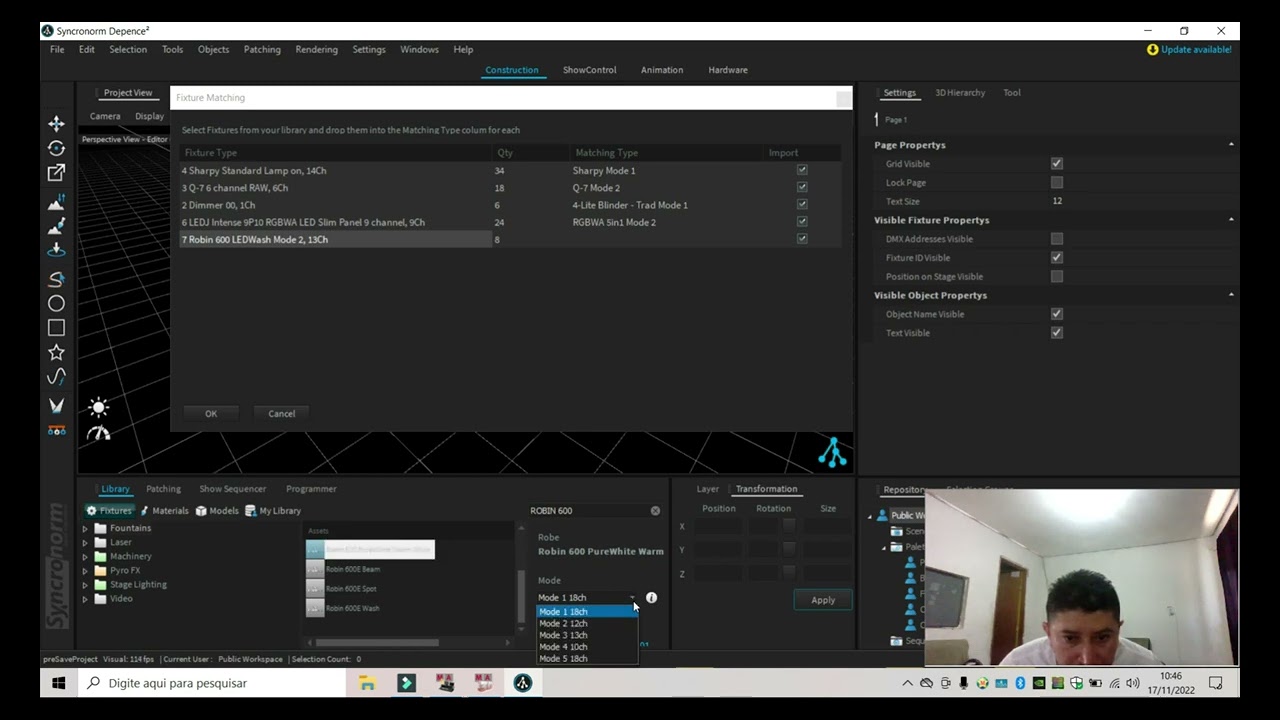
Task: Click Cancel in Fixture Matching dialog
Action: pos(282,413)
